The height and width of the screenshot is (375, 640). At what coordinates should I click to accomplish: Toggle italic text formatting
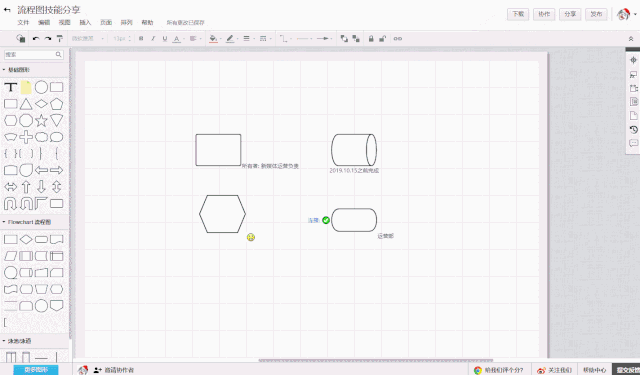coord(153,38)
